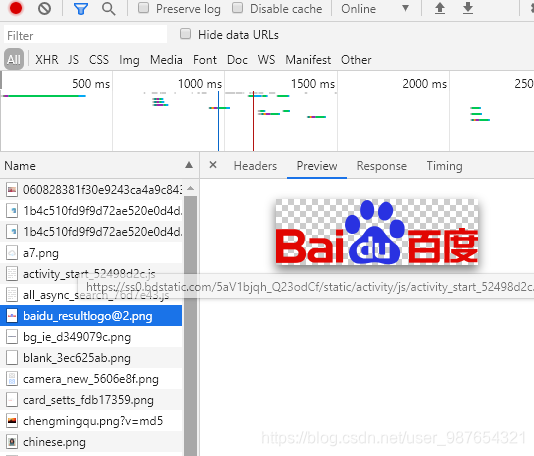
Task: Import HAR file with upload arrow
Action: click(440, 8)
